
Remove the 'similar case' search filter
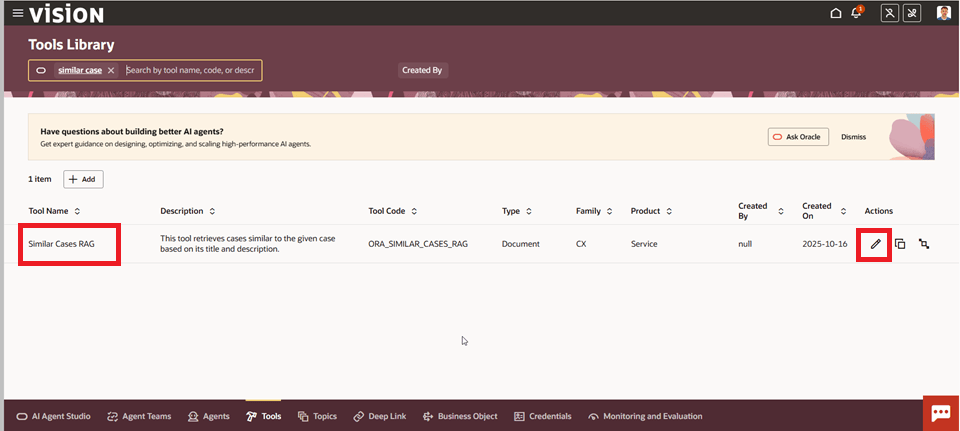[x=111, y=70]
